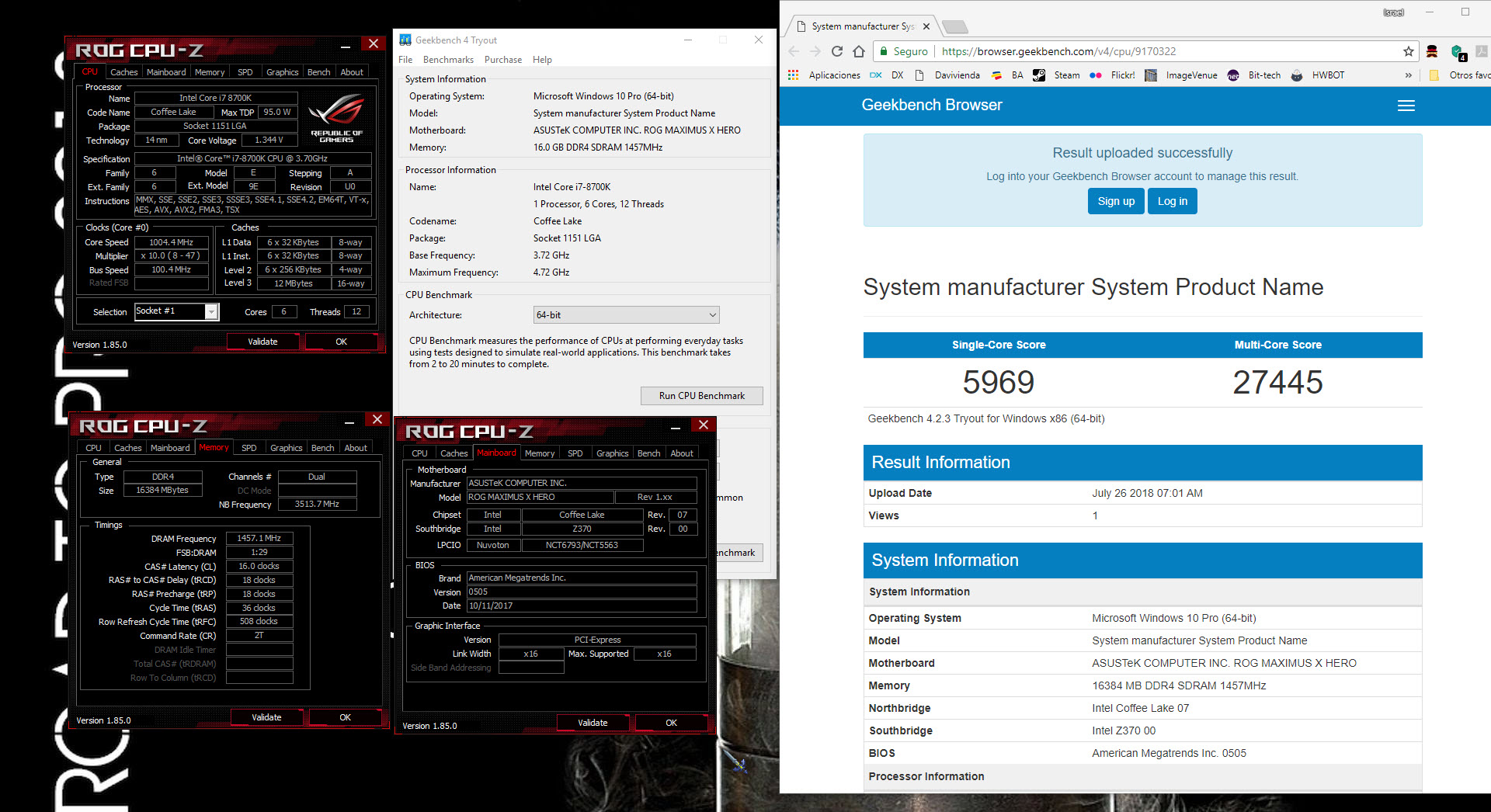Click the DRAM Frequency value 1457.1 MHz
Image resolution: width=1491 pixels, height=812 pixels.
tap(259, 538)
